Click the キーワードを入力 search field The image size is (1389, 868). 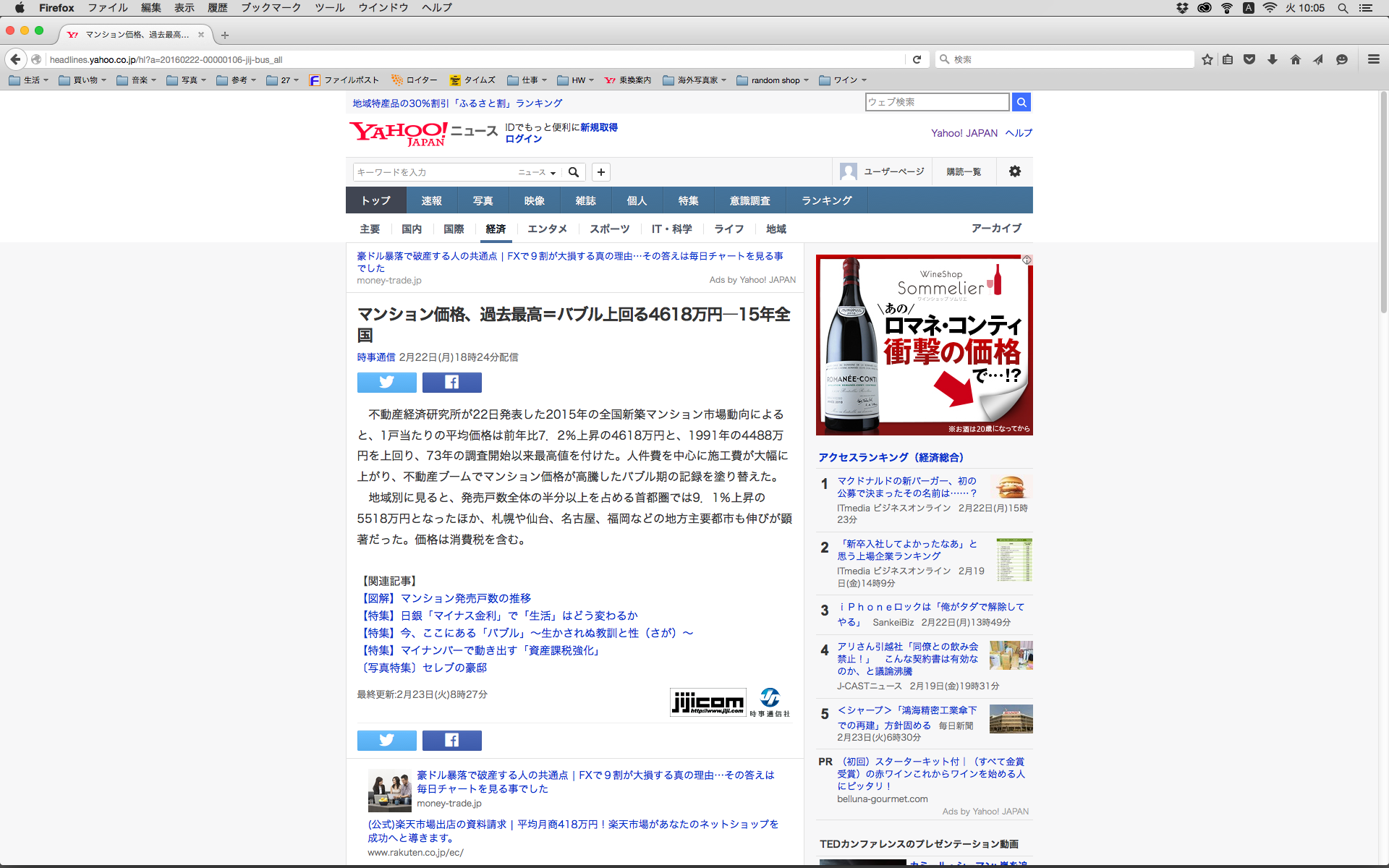tap(434, 172)
